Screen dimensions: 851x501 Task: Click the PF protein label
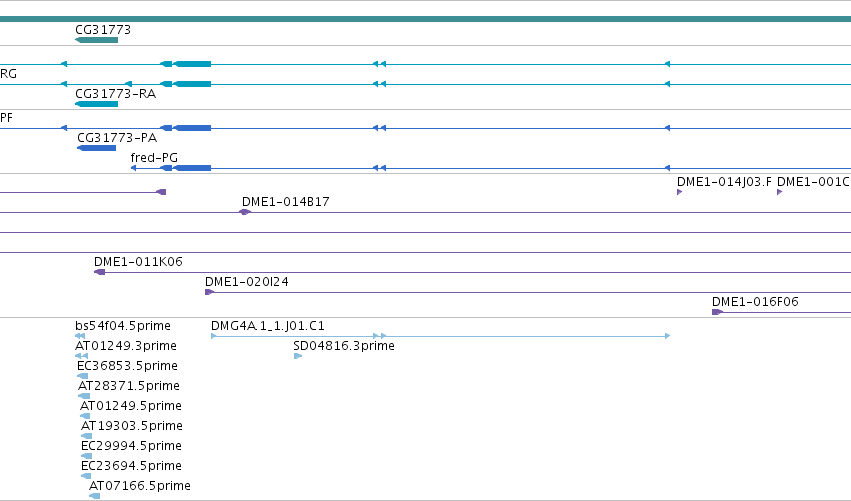pyautogui.click(x=7, y=118)
